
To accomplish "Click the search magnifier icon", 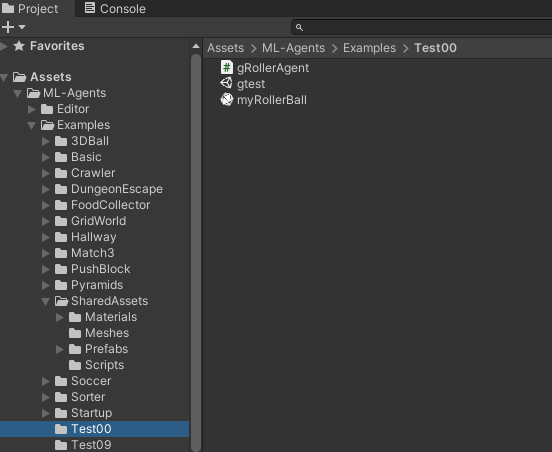I will 299,27.
